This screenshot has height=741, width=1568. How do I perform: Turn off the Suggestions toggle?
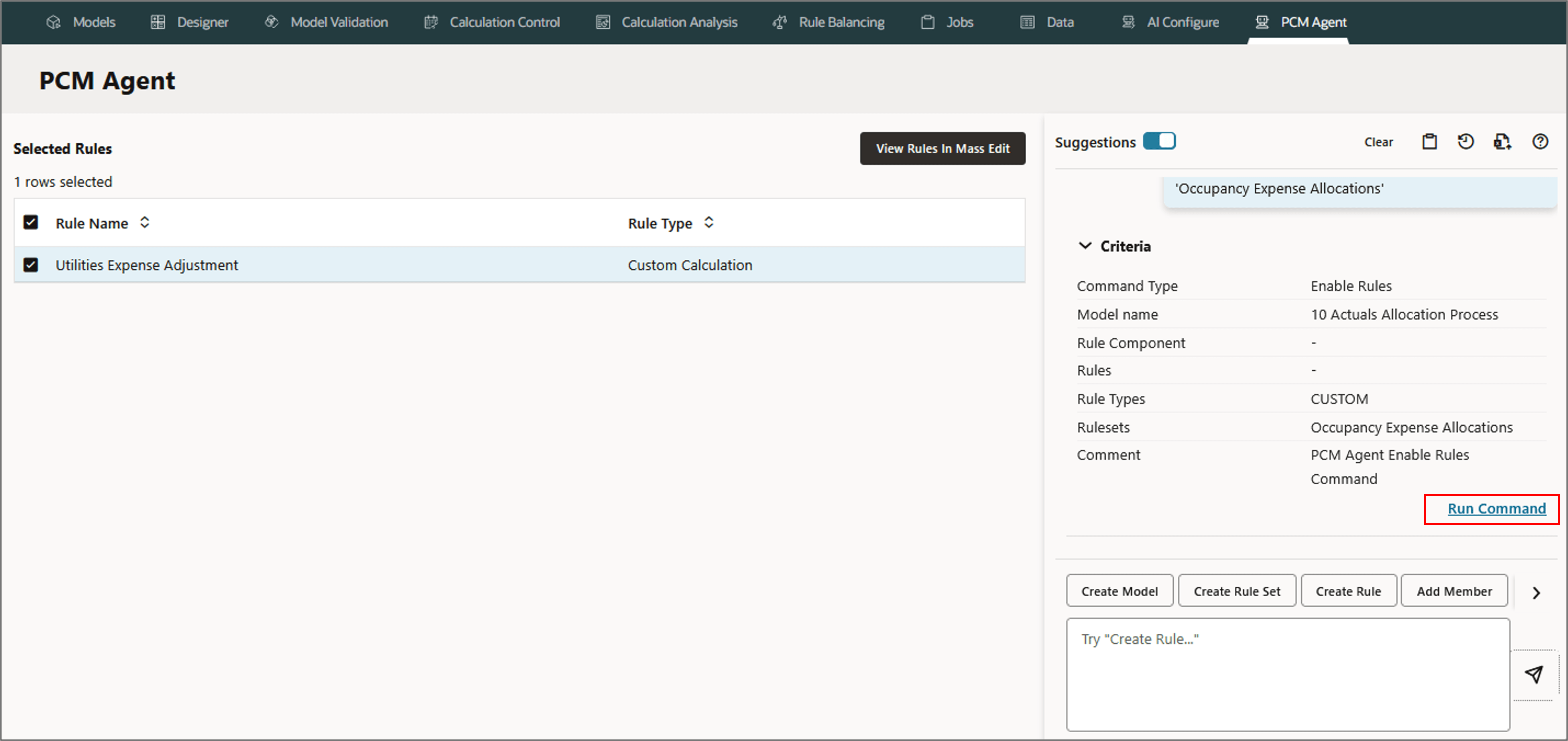click(1159, 141)
